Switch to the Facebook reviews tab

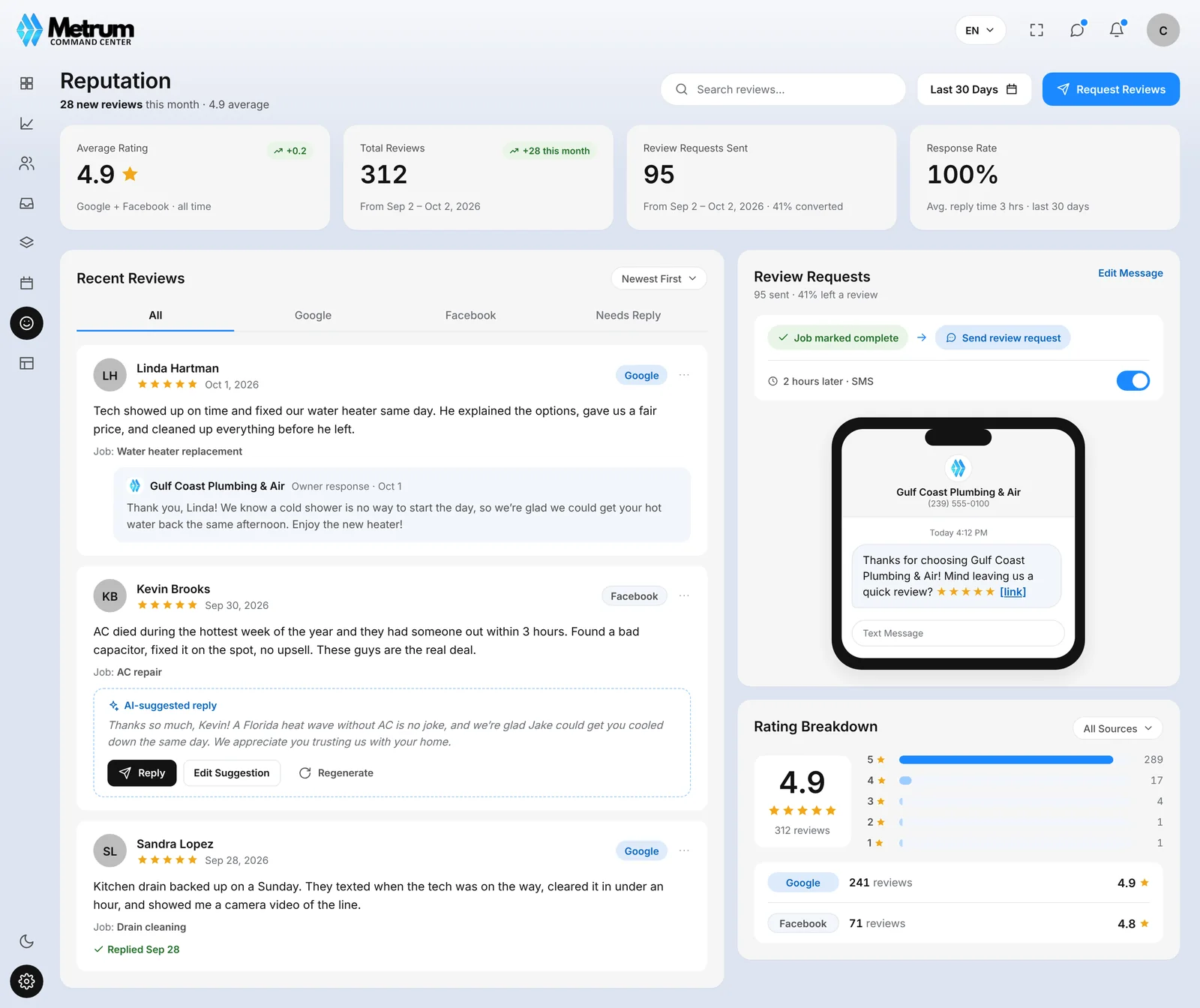pyautogui.click(x=470, y=316)
